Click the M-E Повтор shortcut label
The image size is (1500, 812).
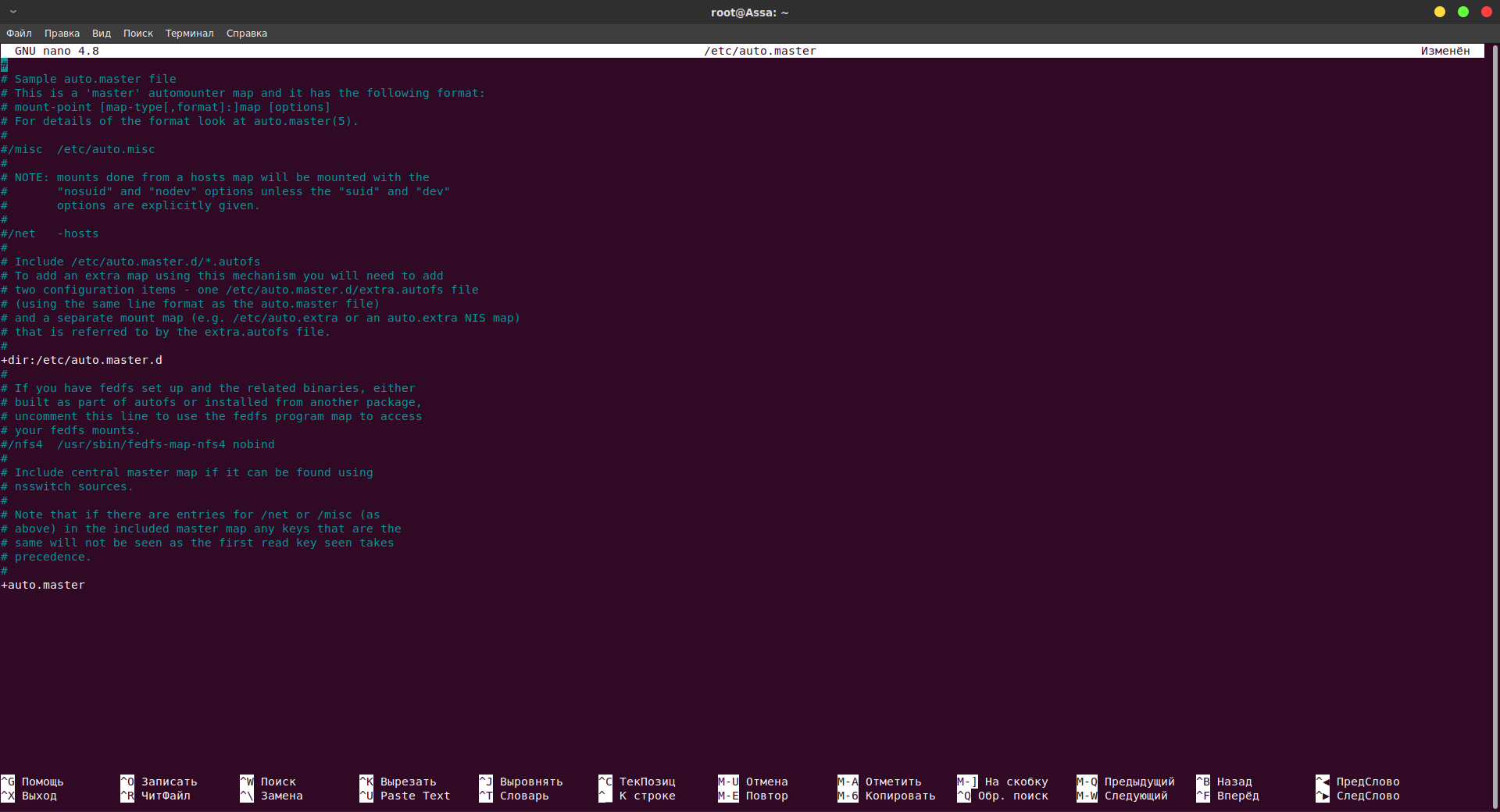(x=753, y=796)
